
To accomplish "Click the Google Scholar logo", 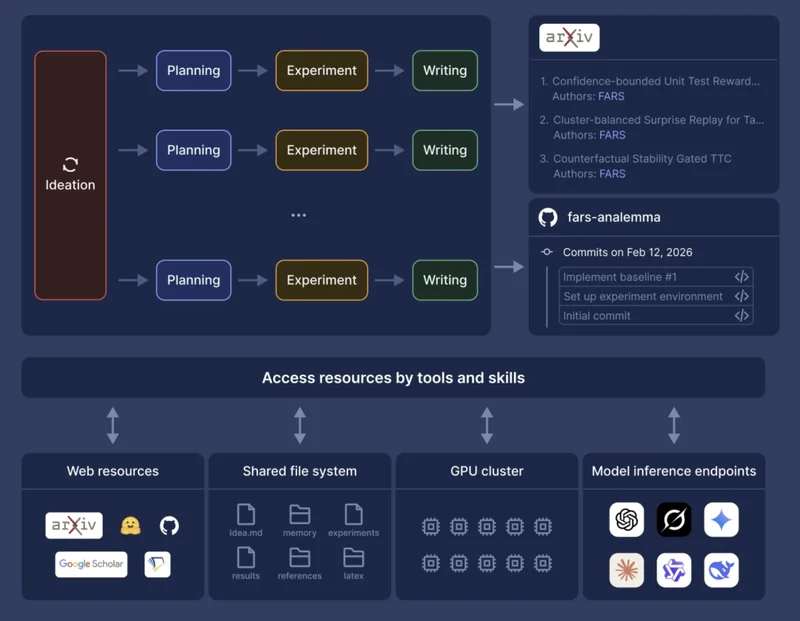I will (91, 564).
